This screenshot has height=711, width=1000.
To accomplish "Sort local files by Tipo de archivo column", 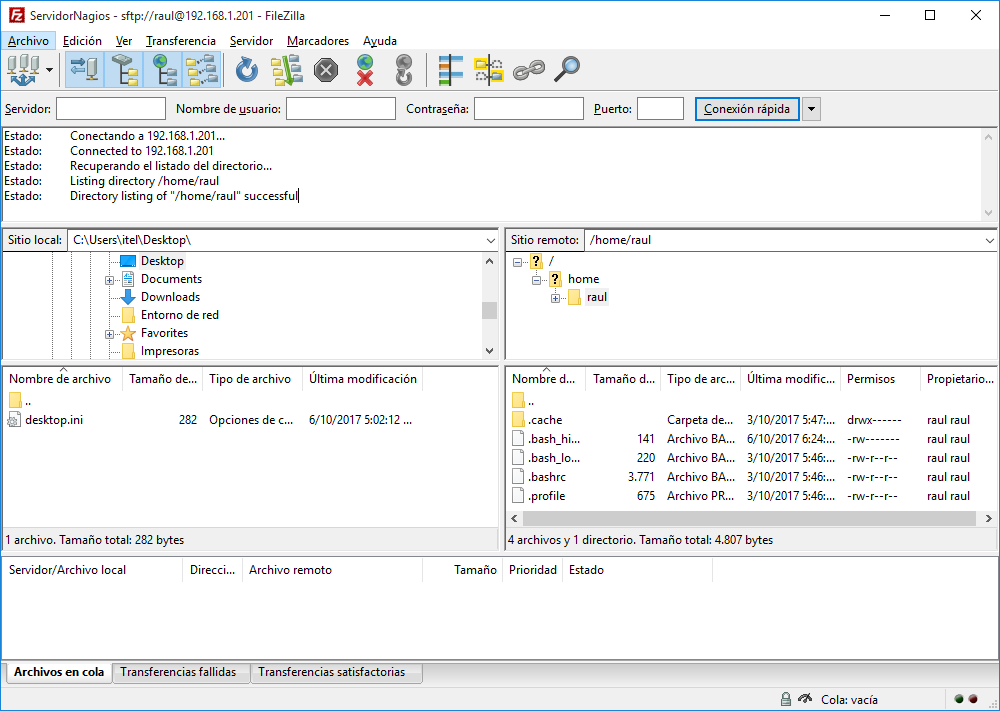I will click(x=253, y=379).
